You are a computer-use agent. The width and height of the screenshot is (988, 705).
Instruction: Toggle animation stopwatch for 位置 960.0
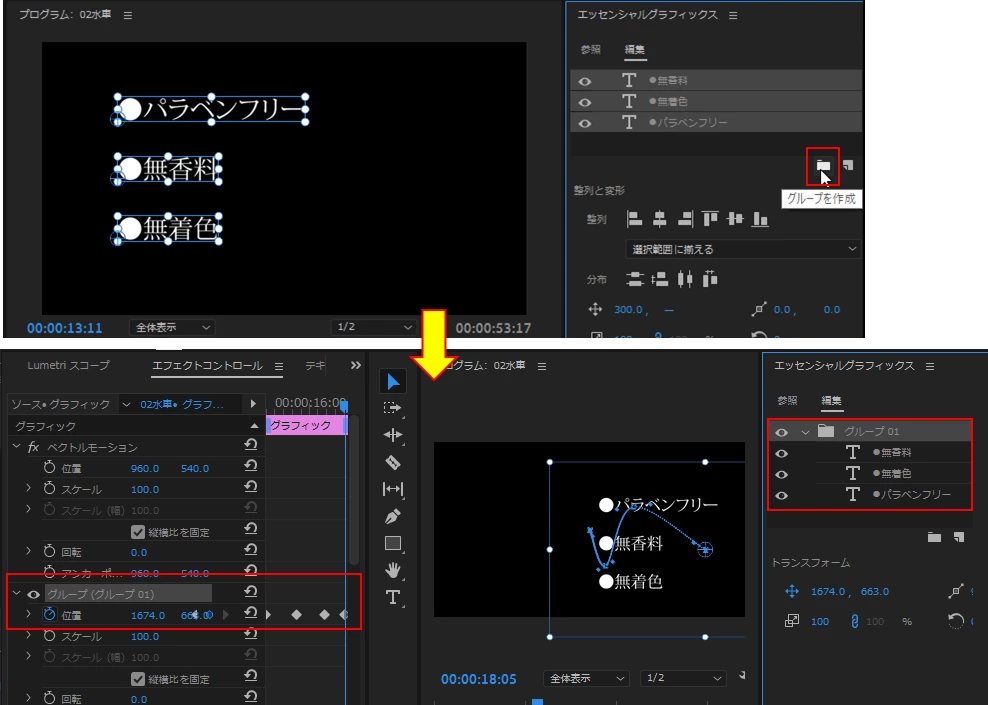click(50, 468)
